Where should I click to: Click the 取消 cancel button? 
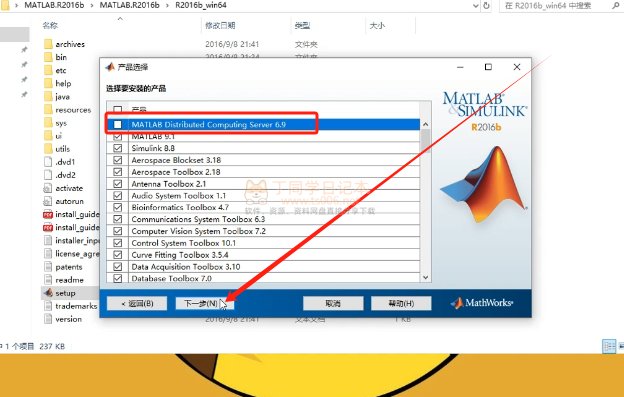tap(333, 304)
